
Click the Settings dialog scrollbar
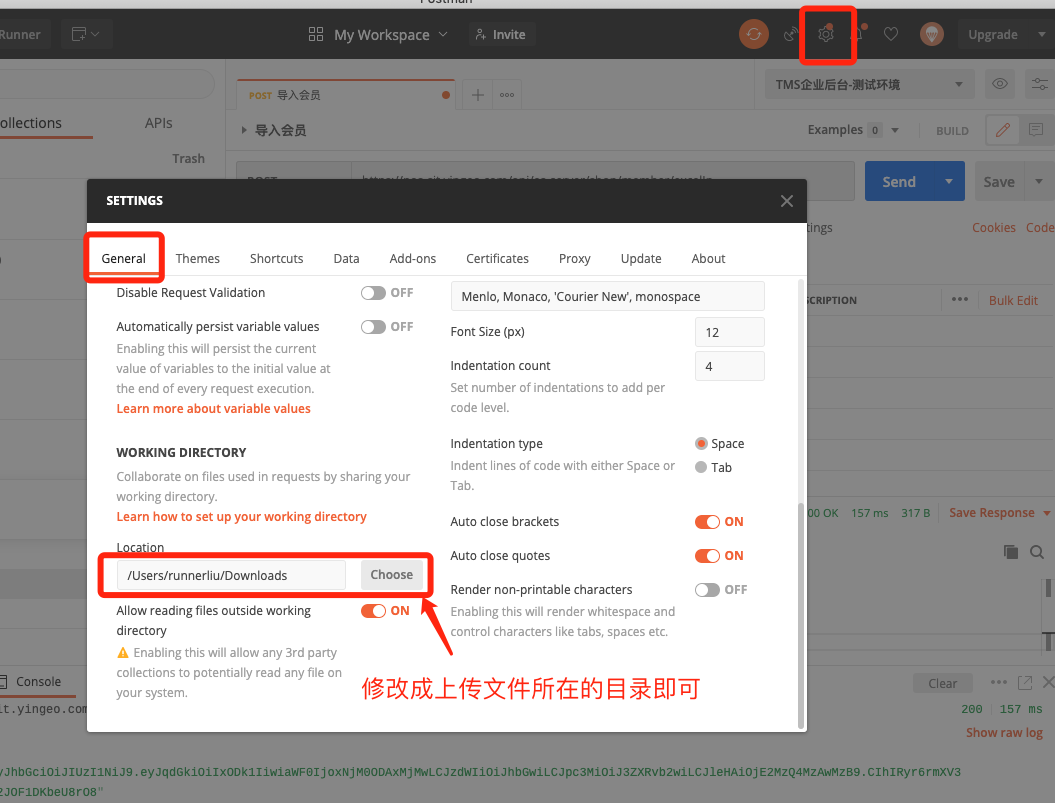coord(801,615)
